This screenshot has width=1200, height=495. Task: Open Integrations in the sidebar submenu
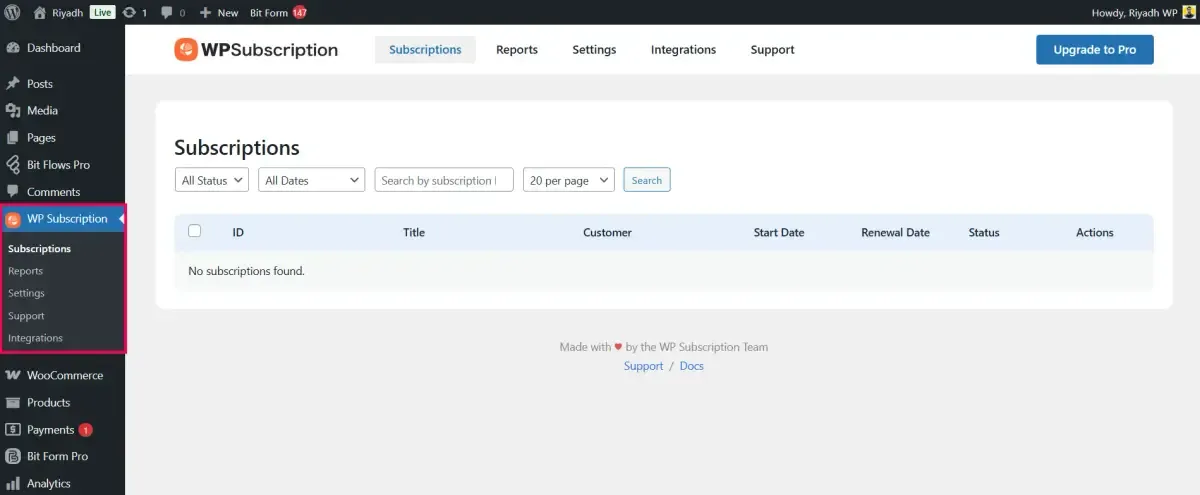[x=35, y=338]
